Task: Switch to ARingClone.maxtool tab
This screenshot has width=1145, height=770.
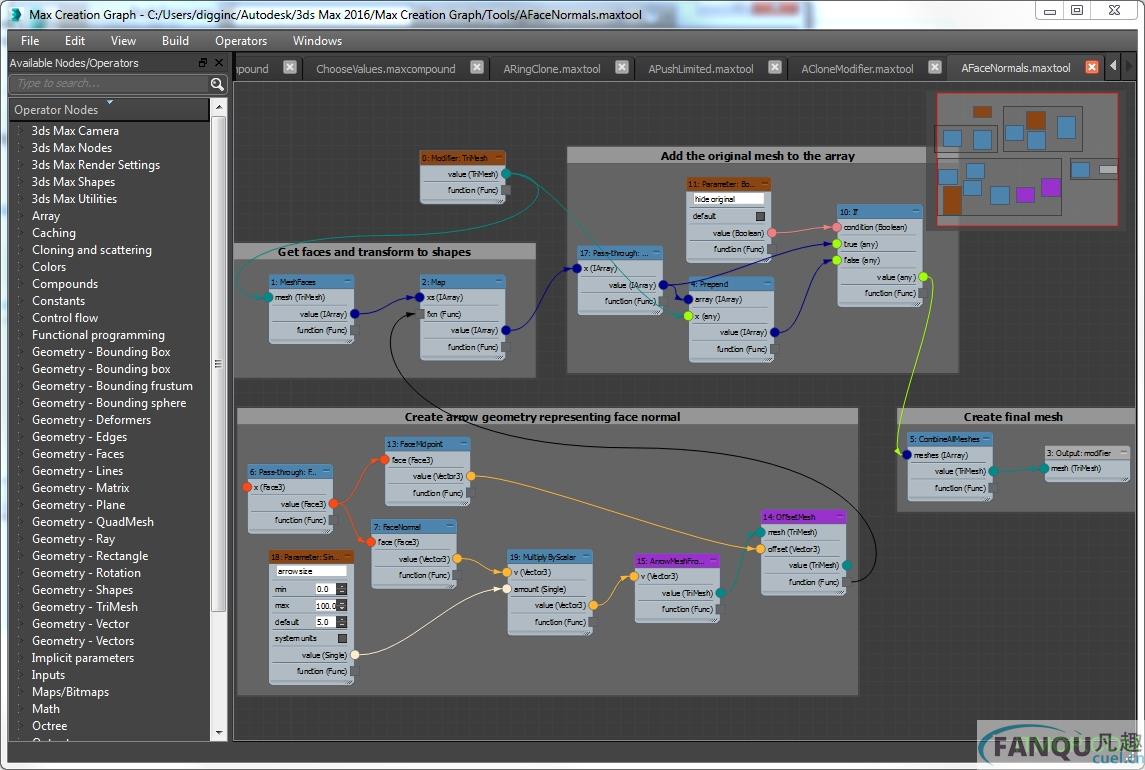Action: point(551,69)
